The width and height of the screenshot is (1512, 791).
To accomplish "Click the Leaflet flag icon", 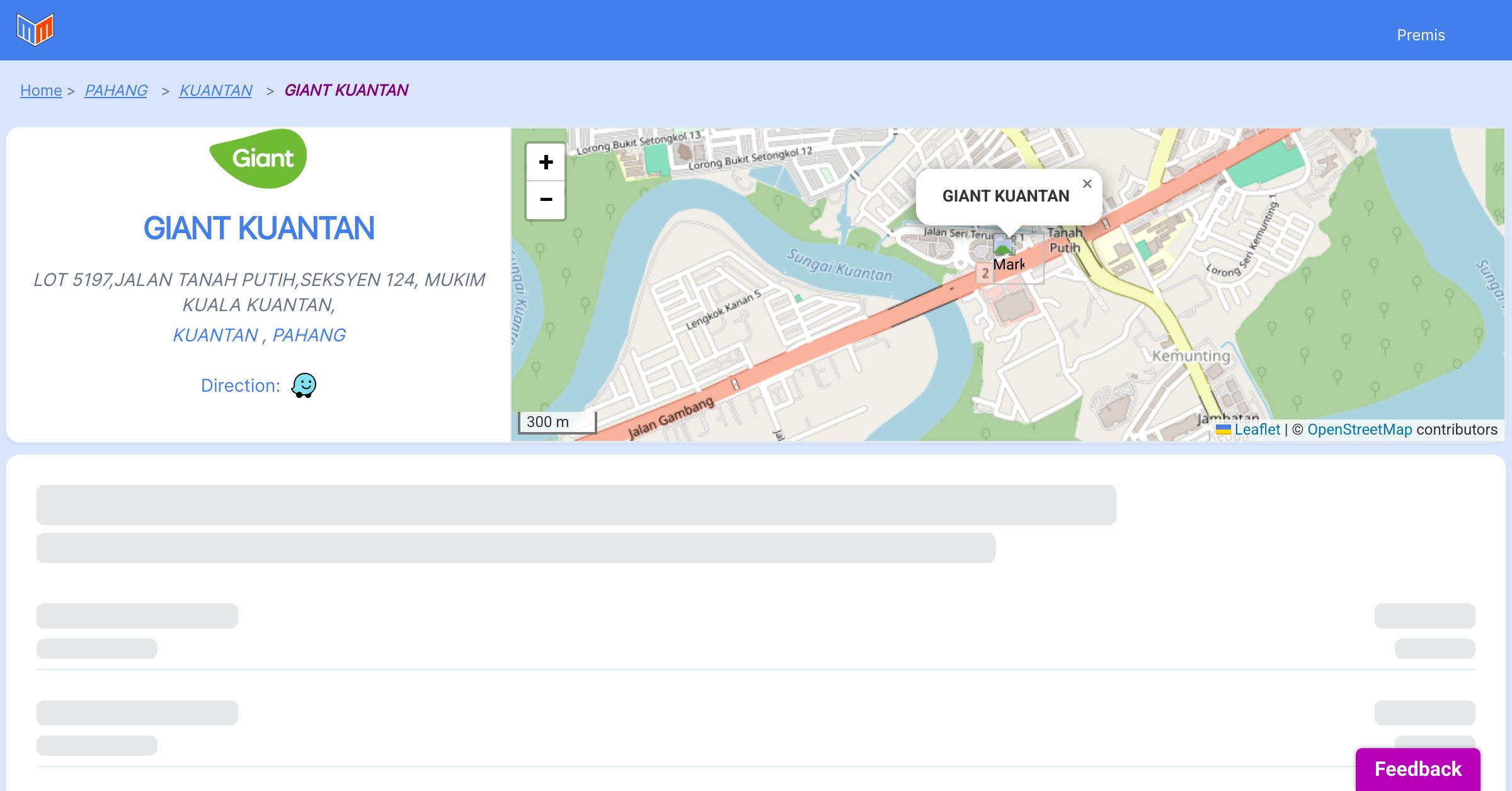I will pos(1223,430).
